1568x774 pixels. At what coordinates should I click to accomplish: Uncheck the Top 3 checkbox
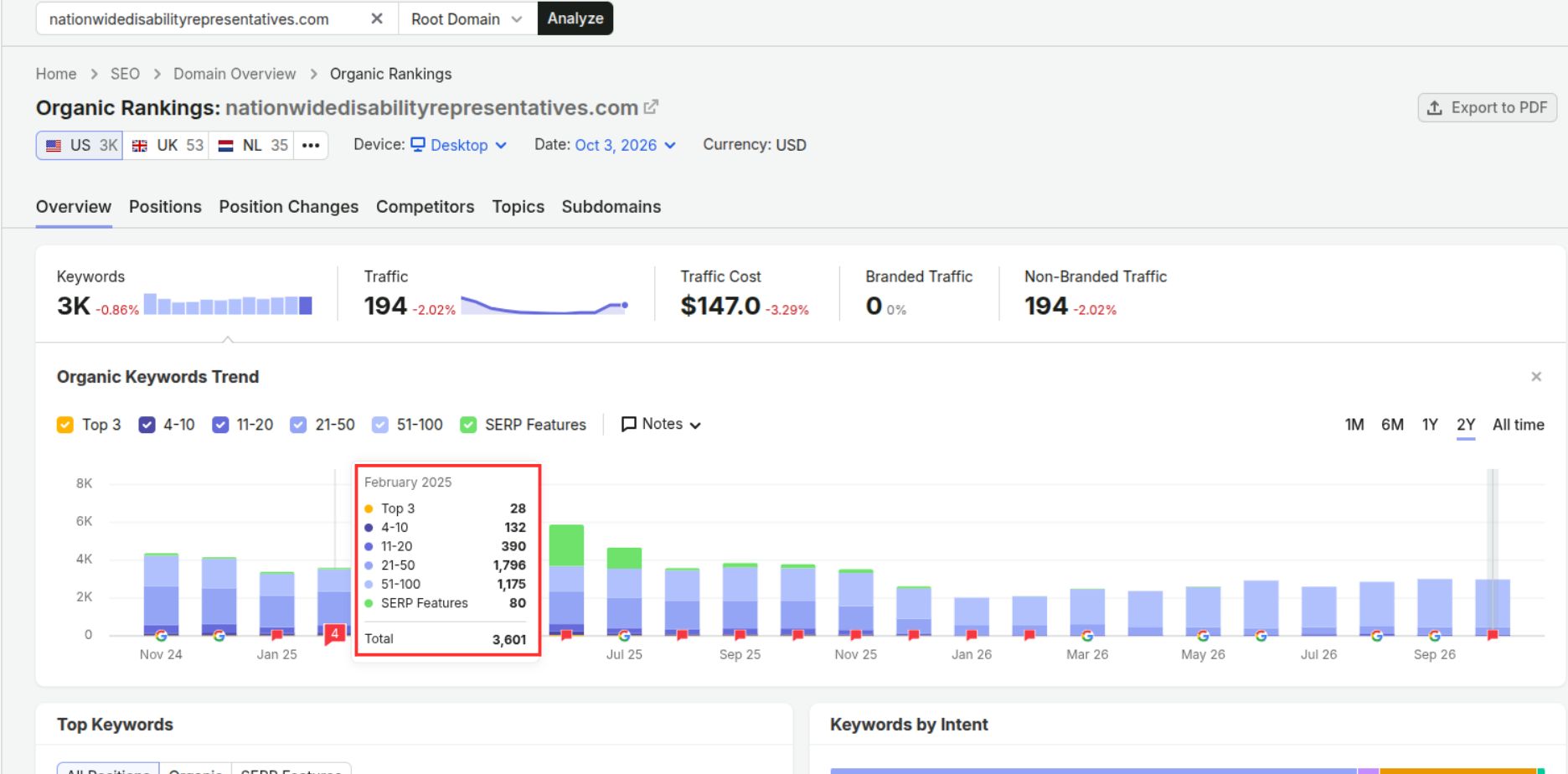65,425
